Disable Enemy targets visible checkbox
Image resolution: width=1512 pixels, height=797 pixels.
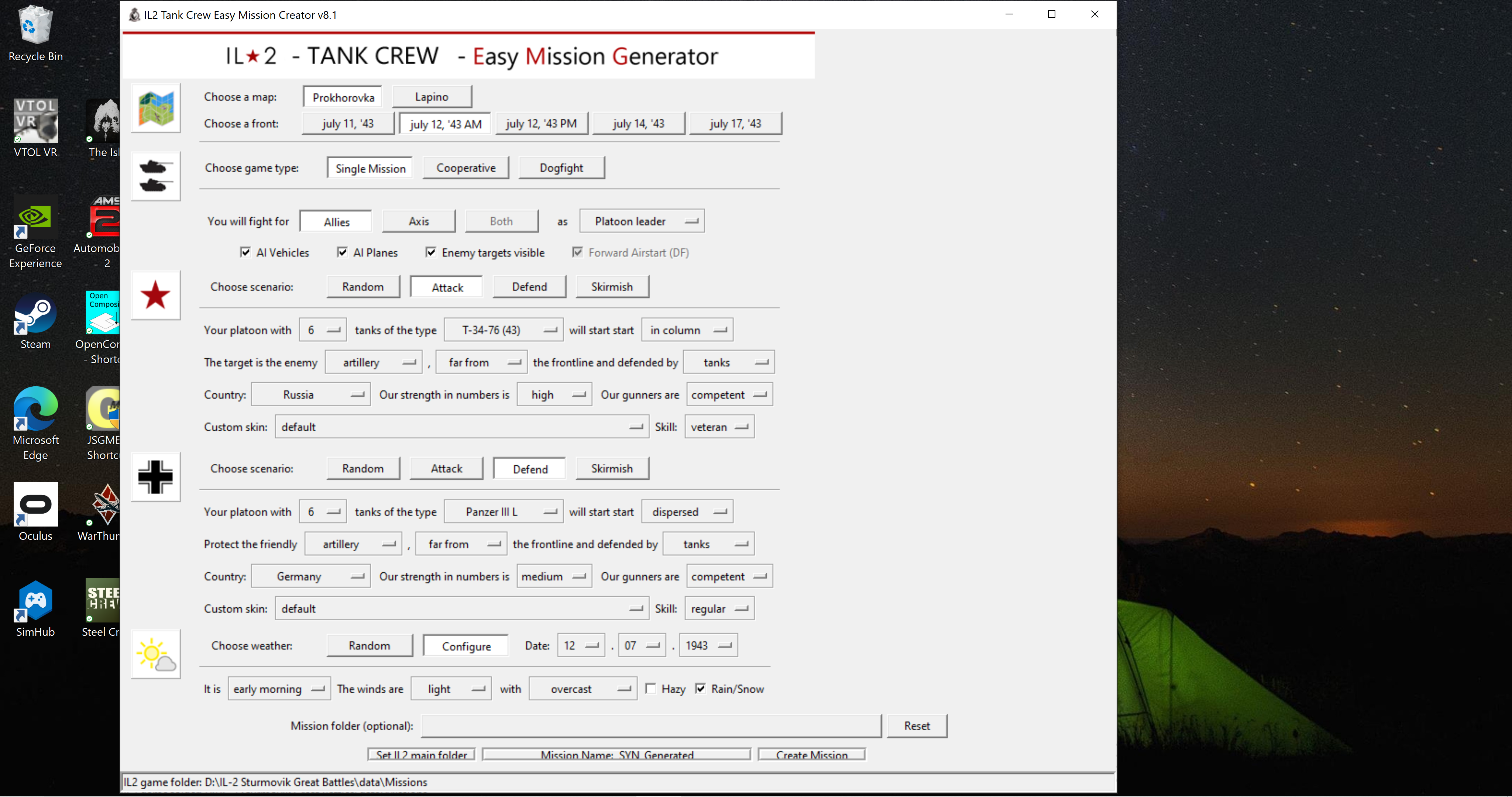click(431, 252)
